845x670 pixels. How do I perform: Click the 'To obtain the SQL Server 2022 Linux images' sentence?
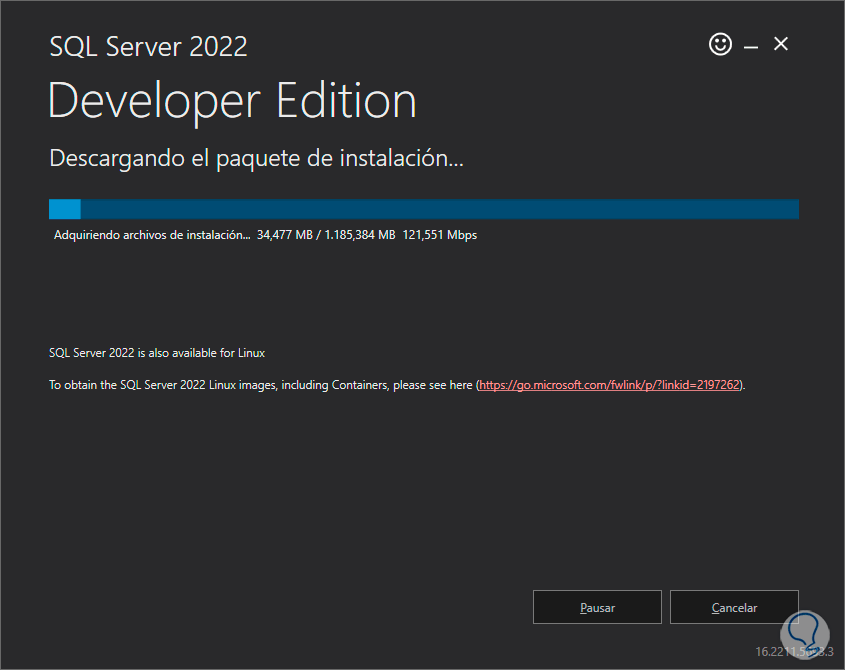tap(260, 385)
